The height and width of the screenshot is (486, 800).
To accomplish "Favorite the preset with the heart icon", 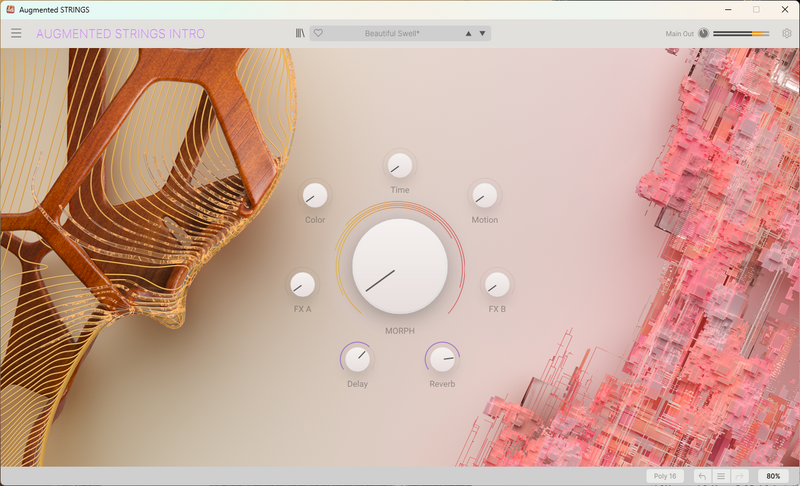I will click(318, 33).
